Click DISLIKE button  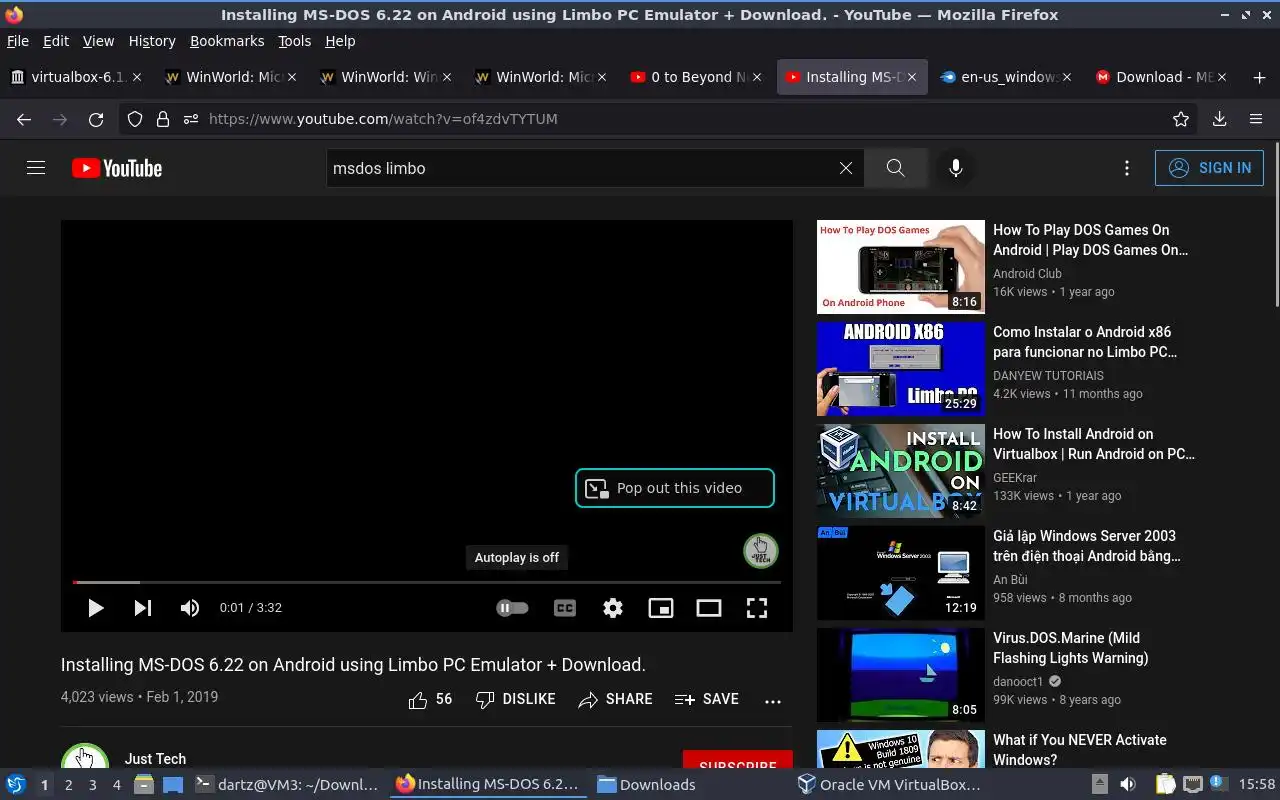point(515,700)
